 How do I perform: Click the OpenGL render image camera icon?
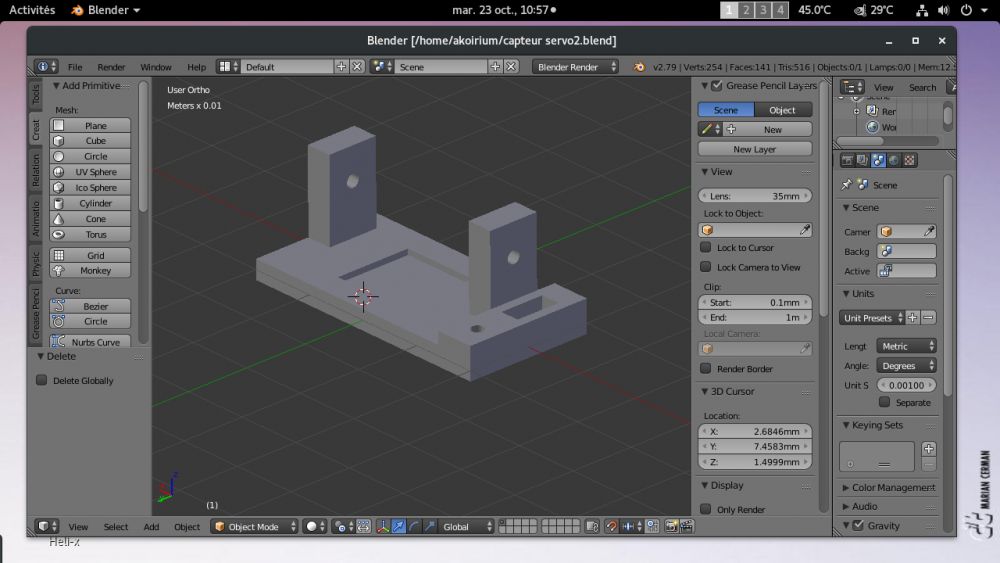coord(671,527)
